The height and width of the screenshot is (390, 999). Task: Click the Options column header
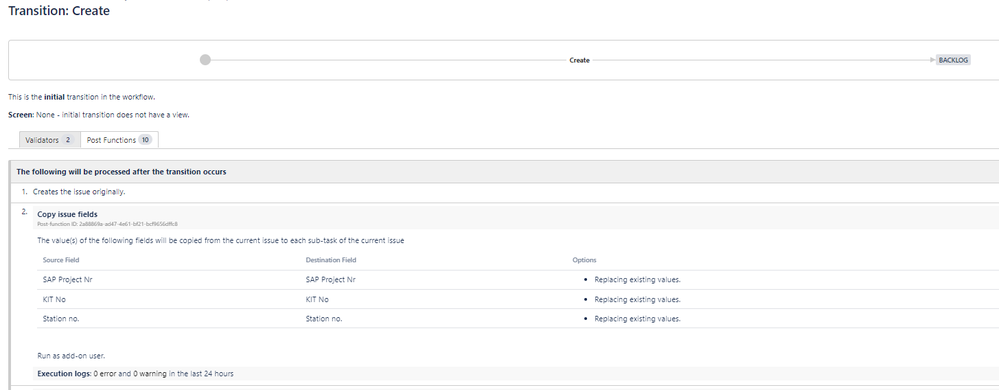click(x=584, y=260)
